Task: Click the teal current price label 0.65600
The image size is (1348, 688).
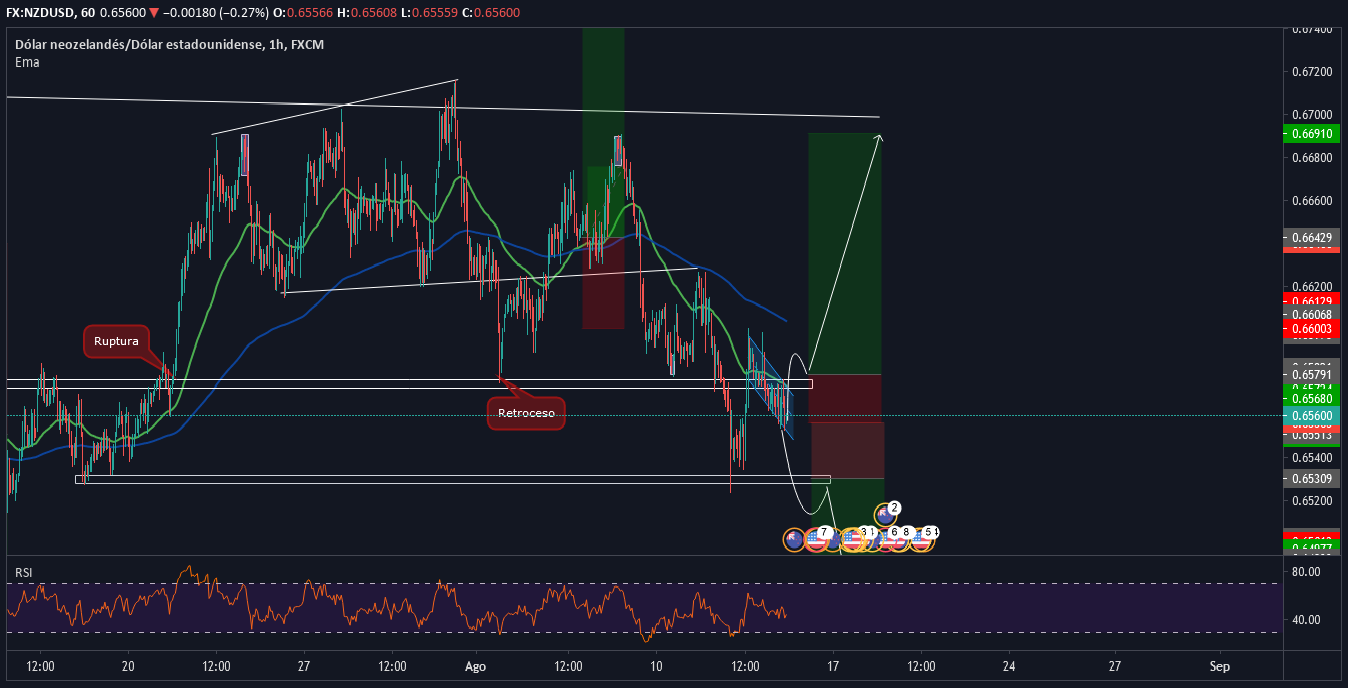Action: tap(1311, 415)
